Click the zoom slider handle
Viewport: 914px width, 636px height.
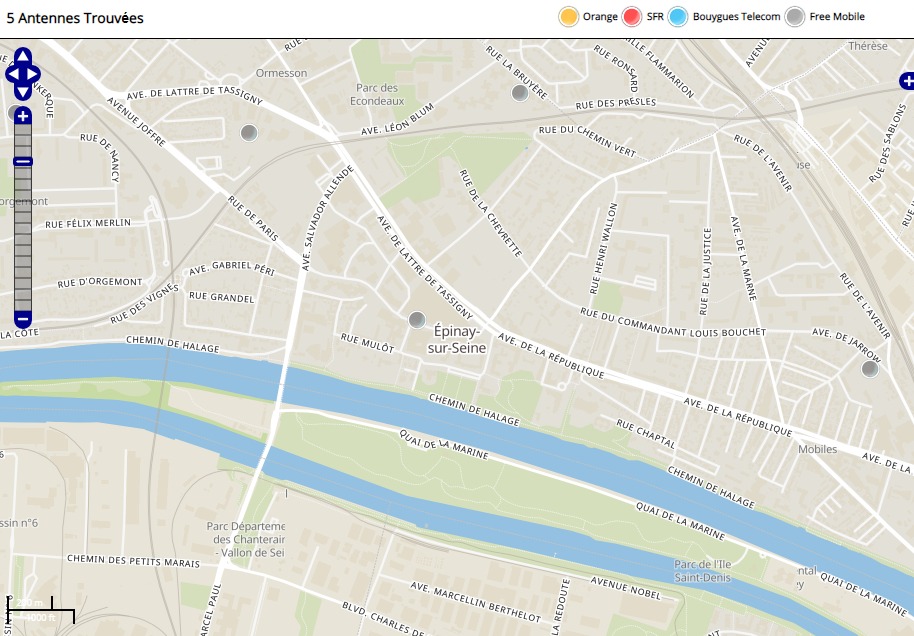click(x=22, y=161)
